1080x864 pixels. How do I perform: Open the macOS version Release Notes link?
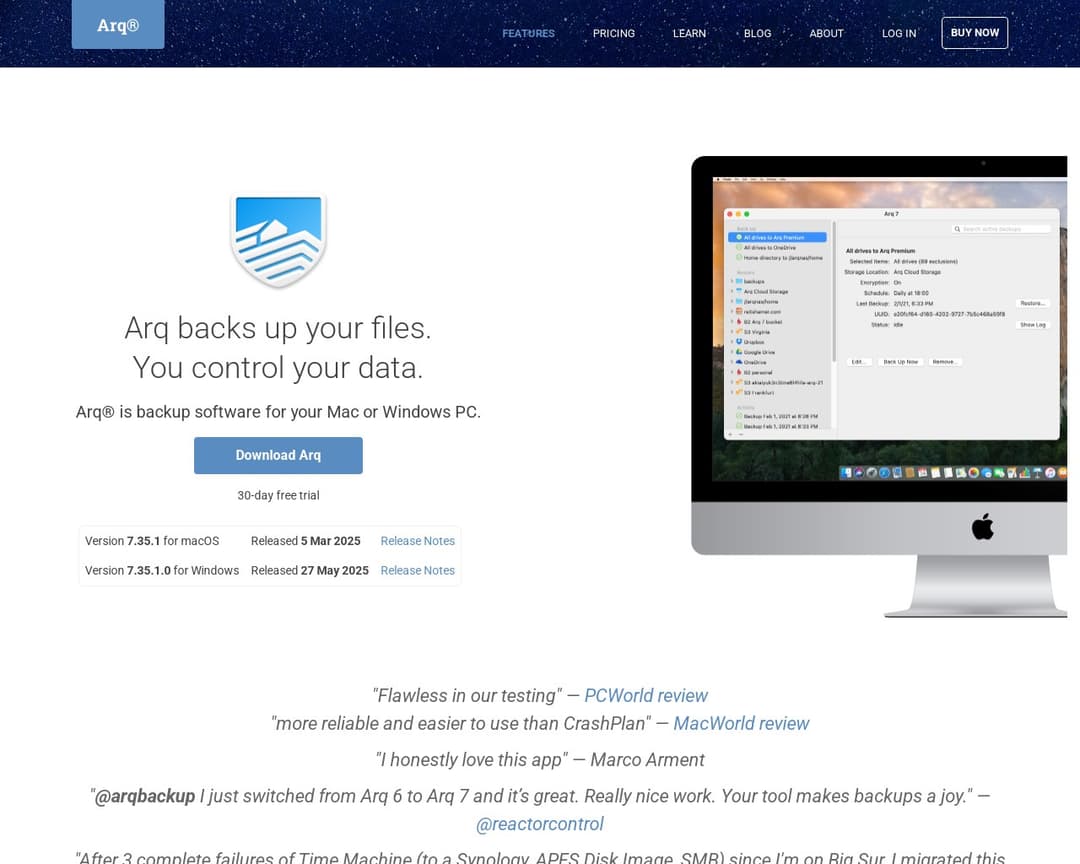click(417, 541)
